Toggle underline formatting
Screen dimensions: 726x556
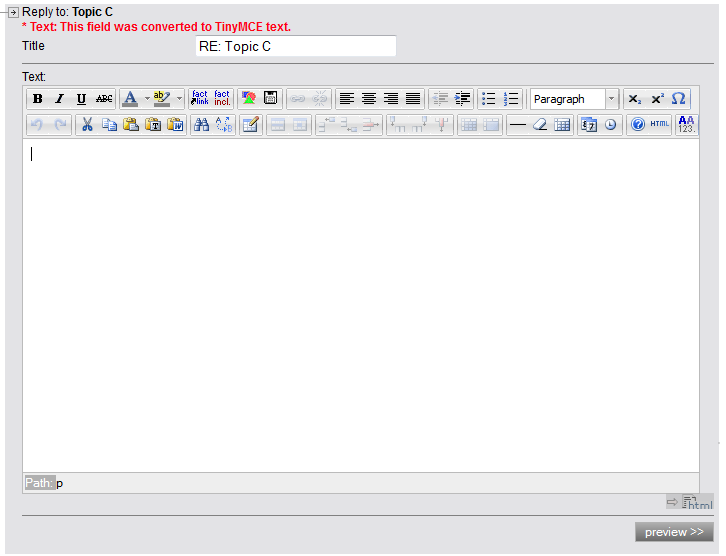coord(81,99)
